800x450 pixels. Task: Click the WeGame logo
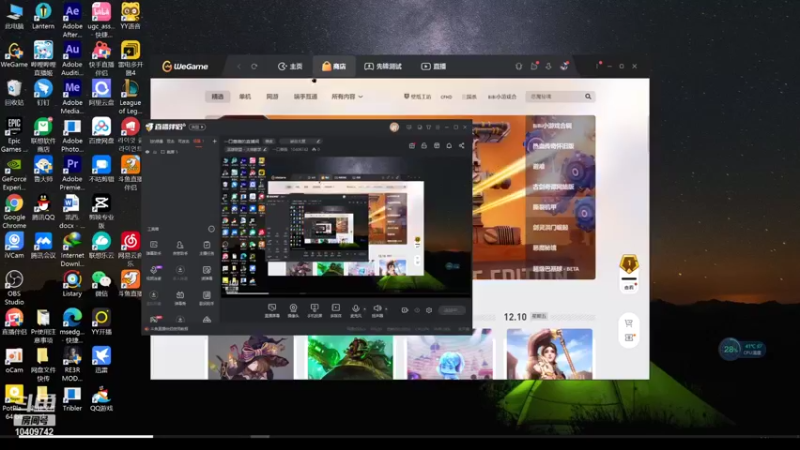[x=185, y=66]
